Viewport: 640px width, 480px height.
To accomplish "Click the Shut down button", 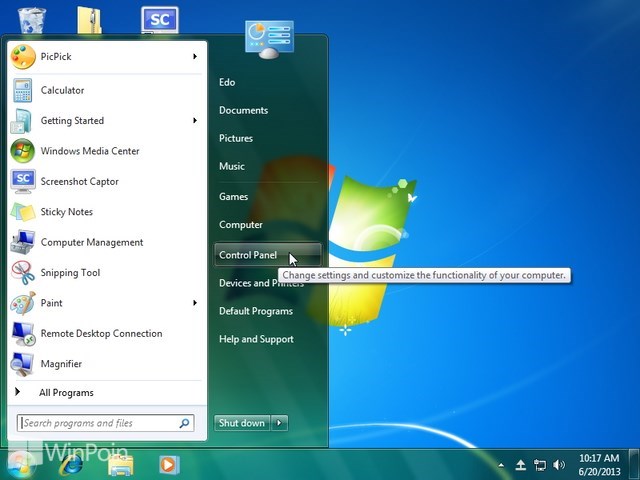I will pyautogui.click(x=242, y=423).
